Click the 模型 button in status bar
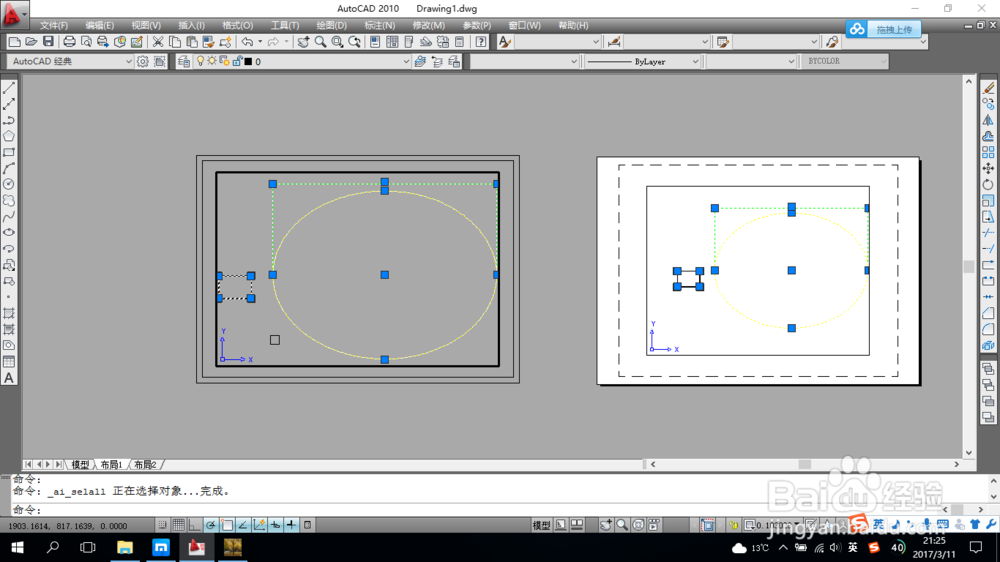 point(541,525)
